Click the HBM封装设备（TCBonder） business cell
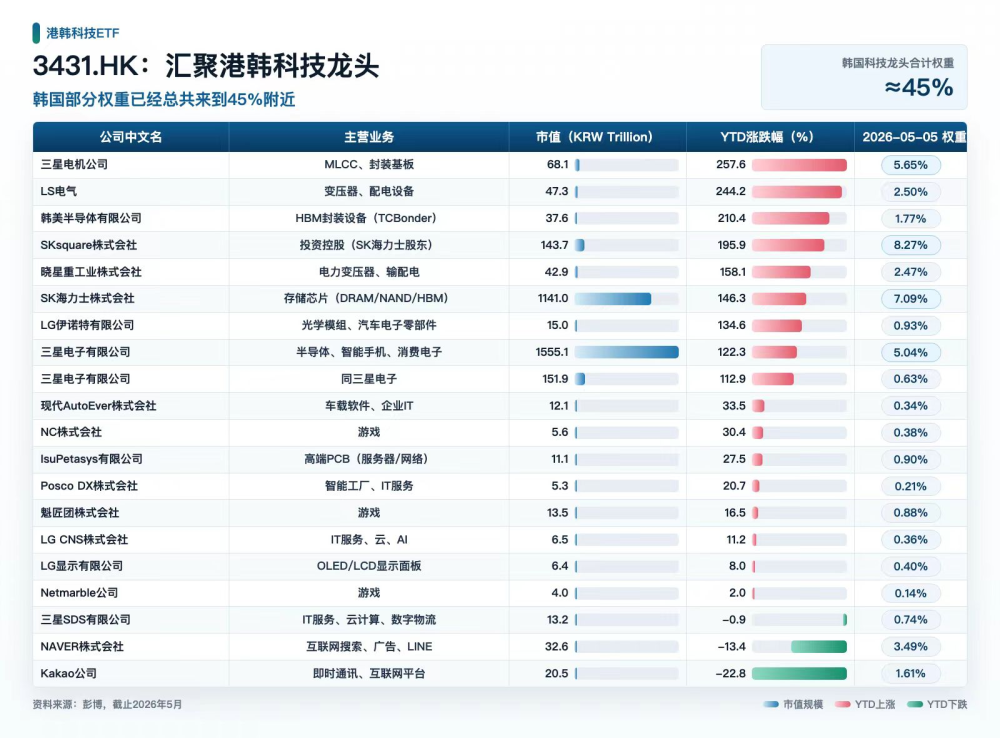Image resolution: width=1000 pixels, height=738 pixels. tap(369, 218)
